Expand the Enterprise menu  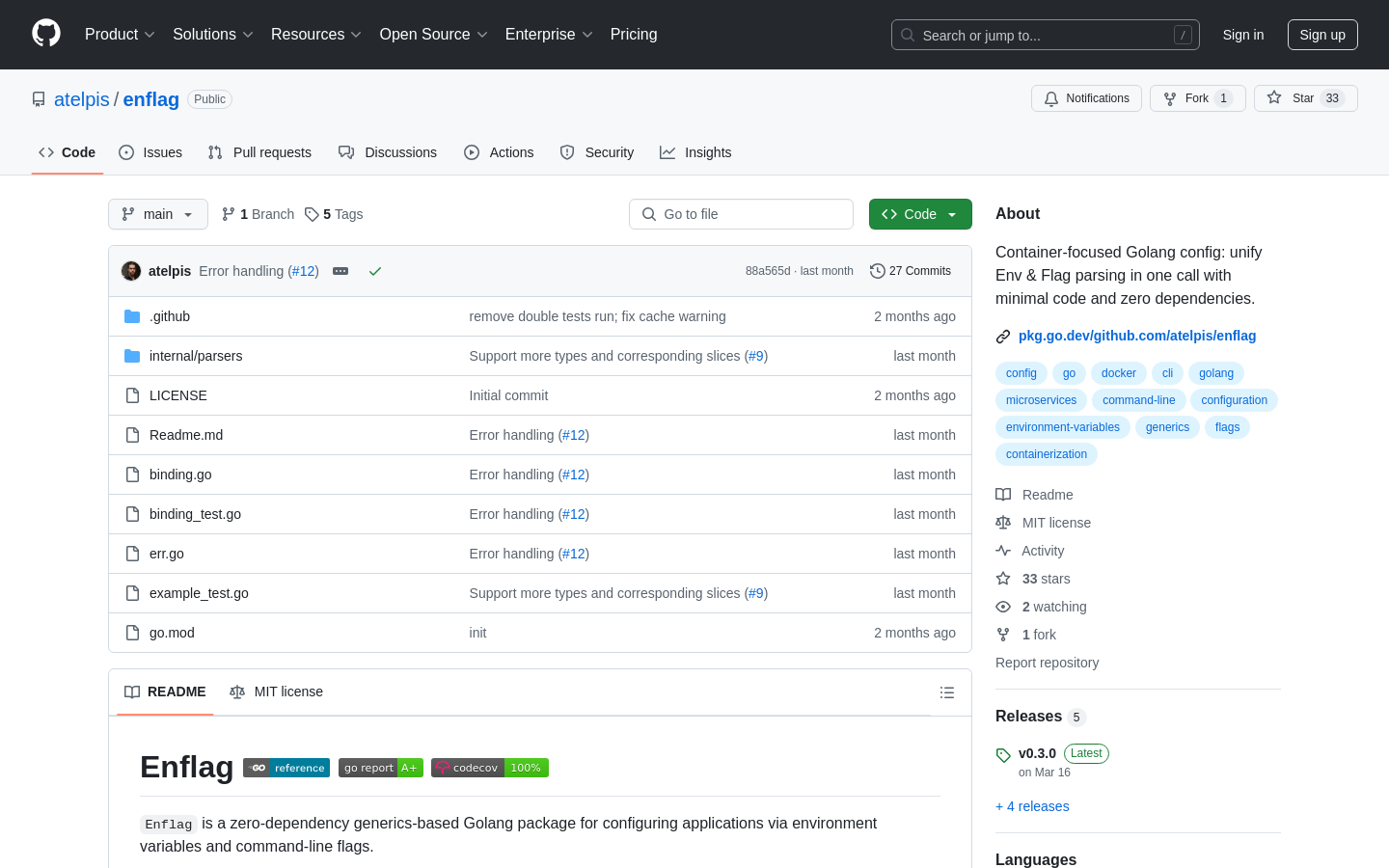(549, 35)
